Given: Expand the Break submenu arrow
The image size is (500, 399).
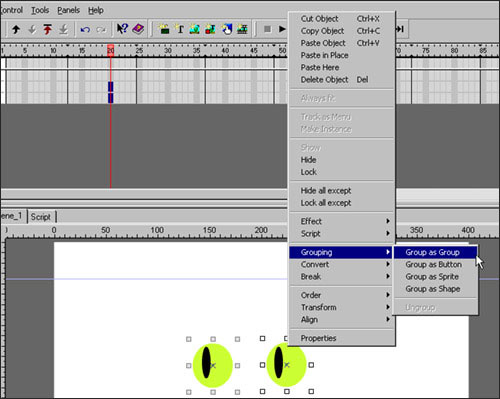Looking at the screenshot, I should pos(388,276).
